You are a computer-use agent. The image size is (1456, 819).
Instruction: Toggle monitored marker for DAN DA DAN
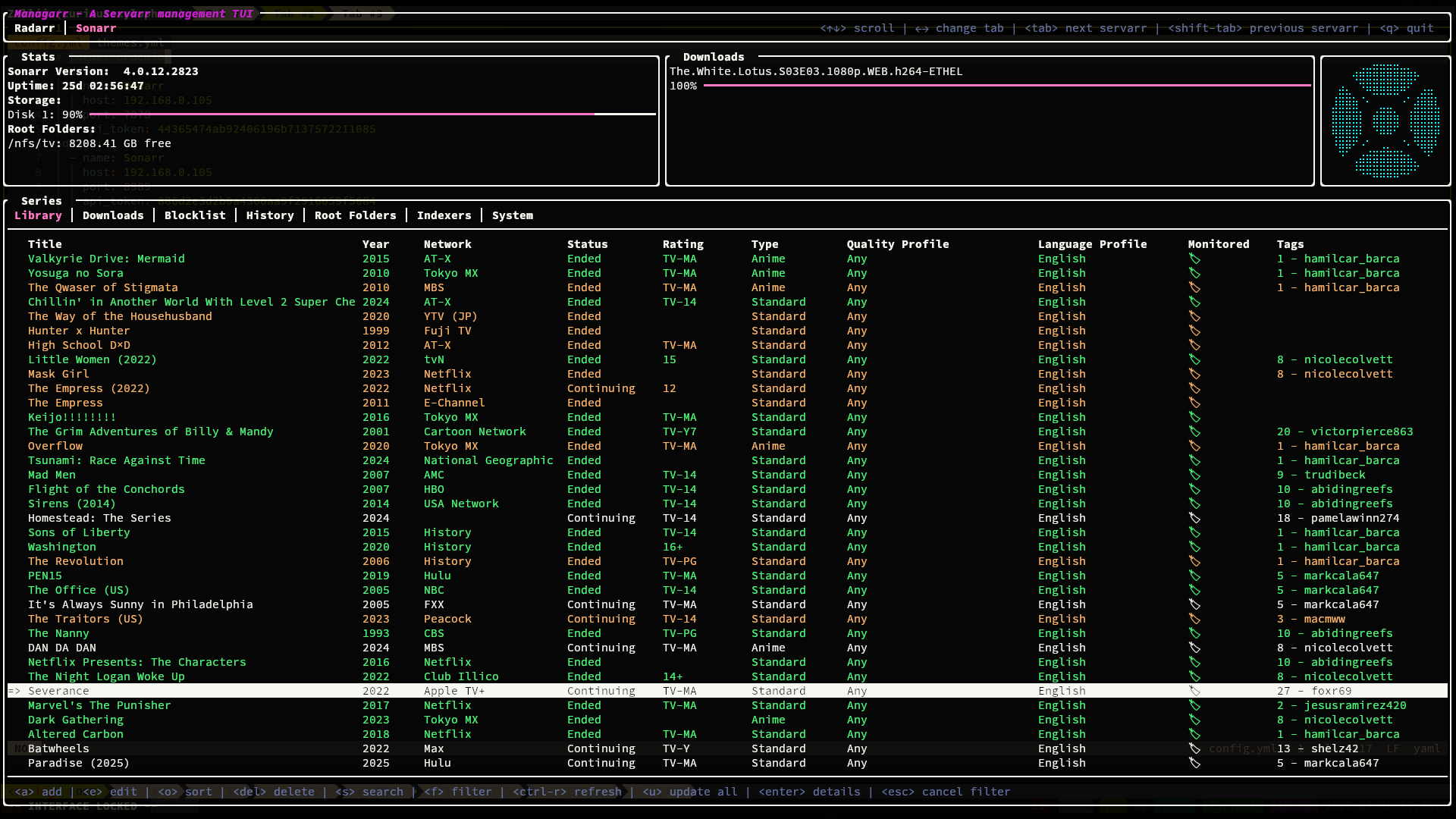(1194, 648)
